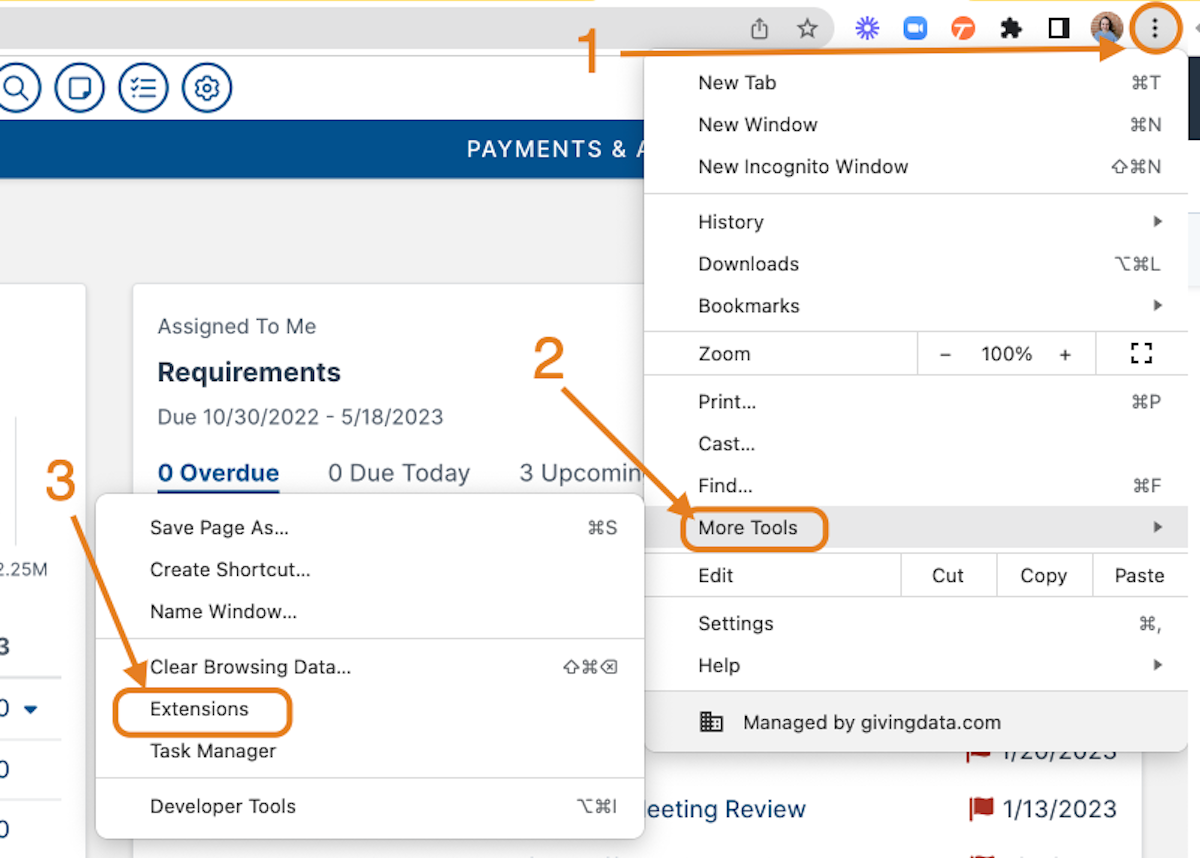Click the 1/13/2023 due date
Viewport: 1200px width, 858px height.
pos(1060,809)
